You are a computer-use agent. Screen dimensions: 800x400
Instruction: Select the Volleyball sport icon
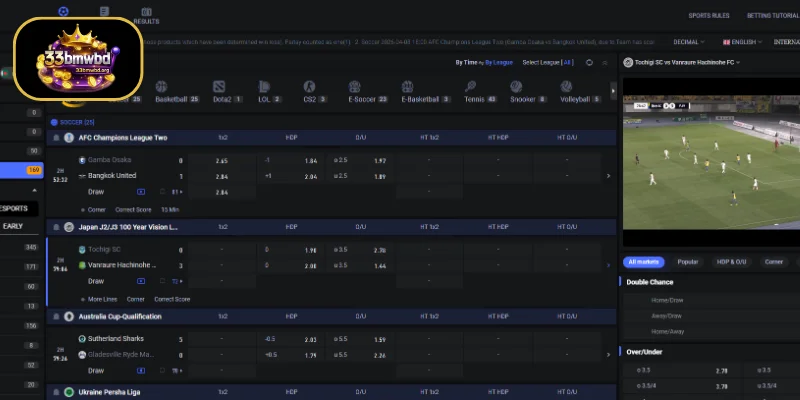(x=566, y=86)
